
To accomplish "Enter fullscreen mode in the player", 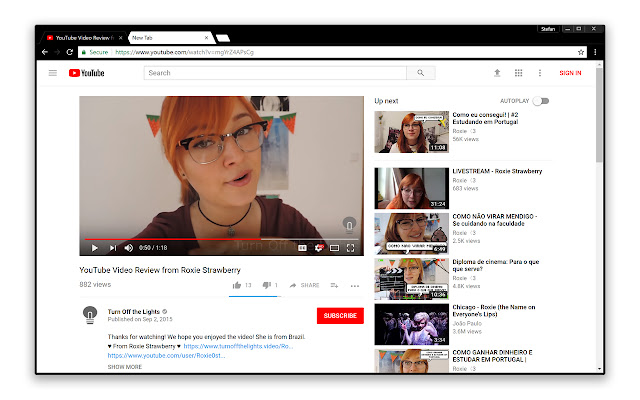I will point(351,247).
